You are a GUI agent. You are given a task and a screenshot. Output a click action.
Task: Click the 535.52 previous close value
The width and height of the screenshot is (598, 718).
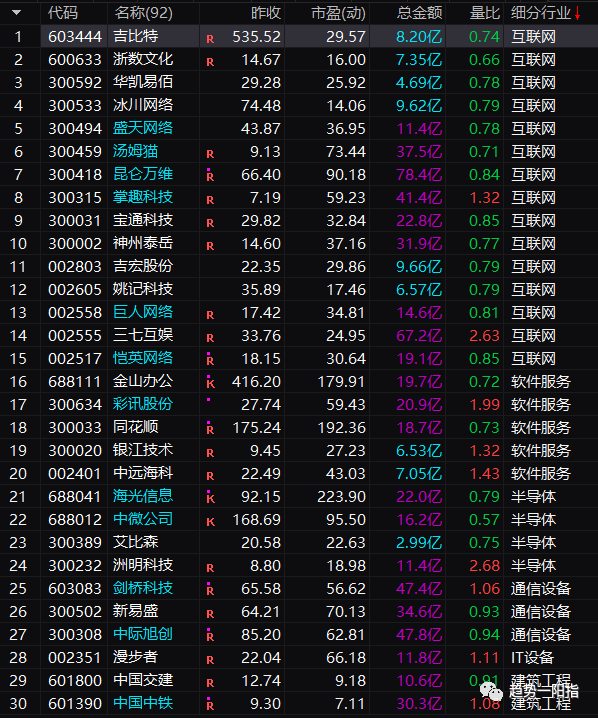tap(256, 37)
